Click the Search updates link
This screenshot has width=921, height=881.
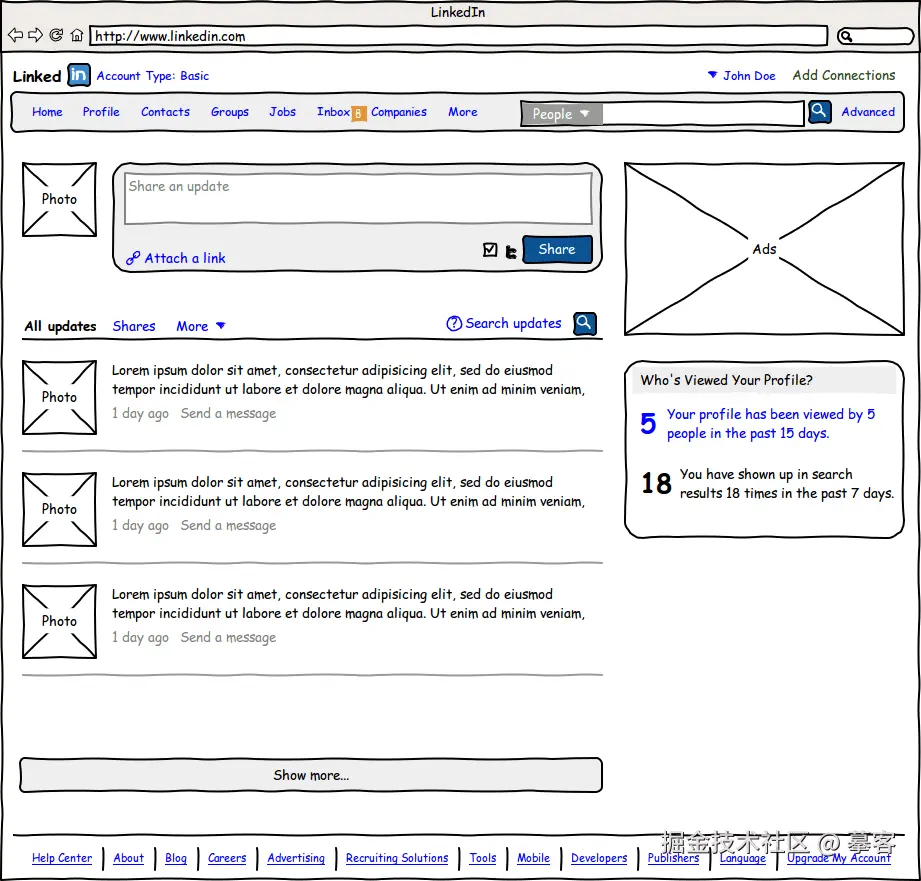tap(513, 323)
